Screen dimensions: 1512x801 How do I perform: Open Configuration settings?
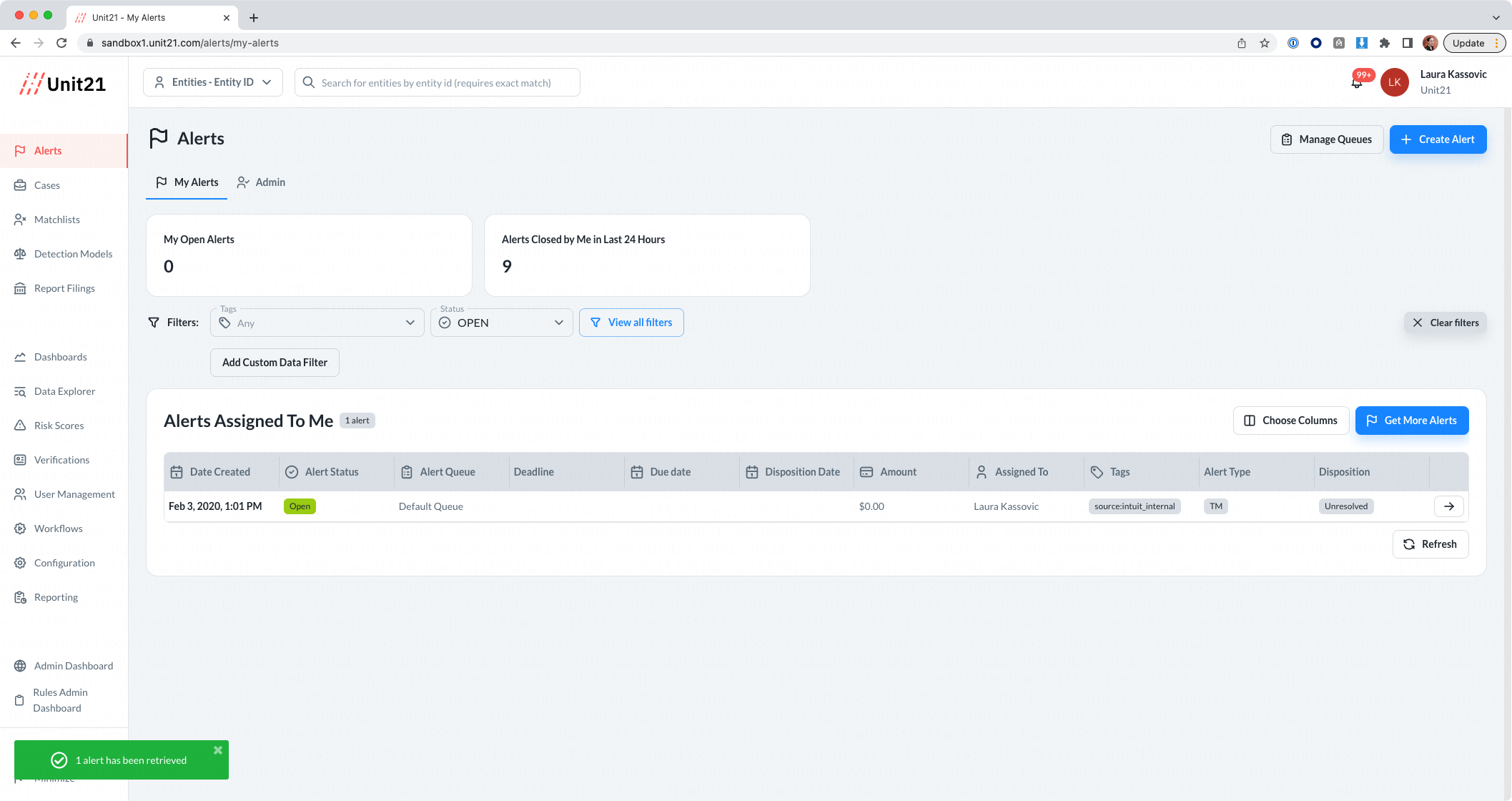click(64, 563)
